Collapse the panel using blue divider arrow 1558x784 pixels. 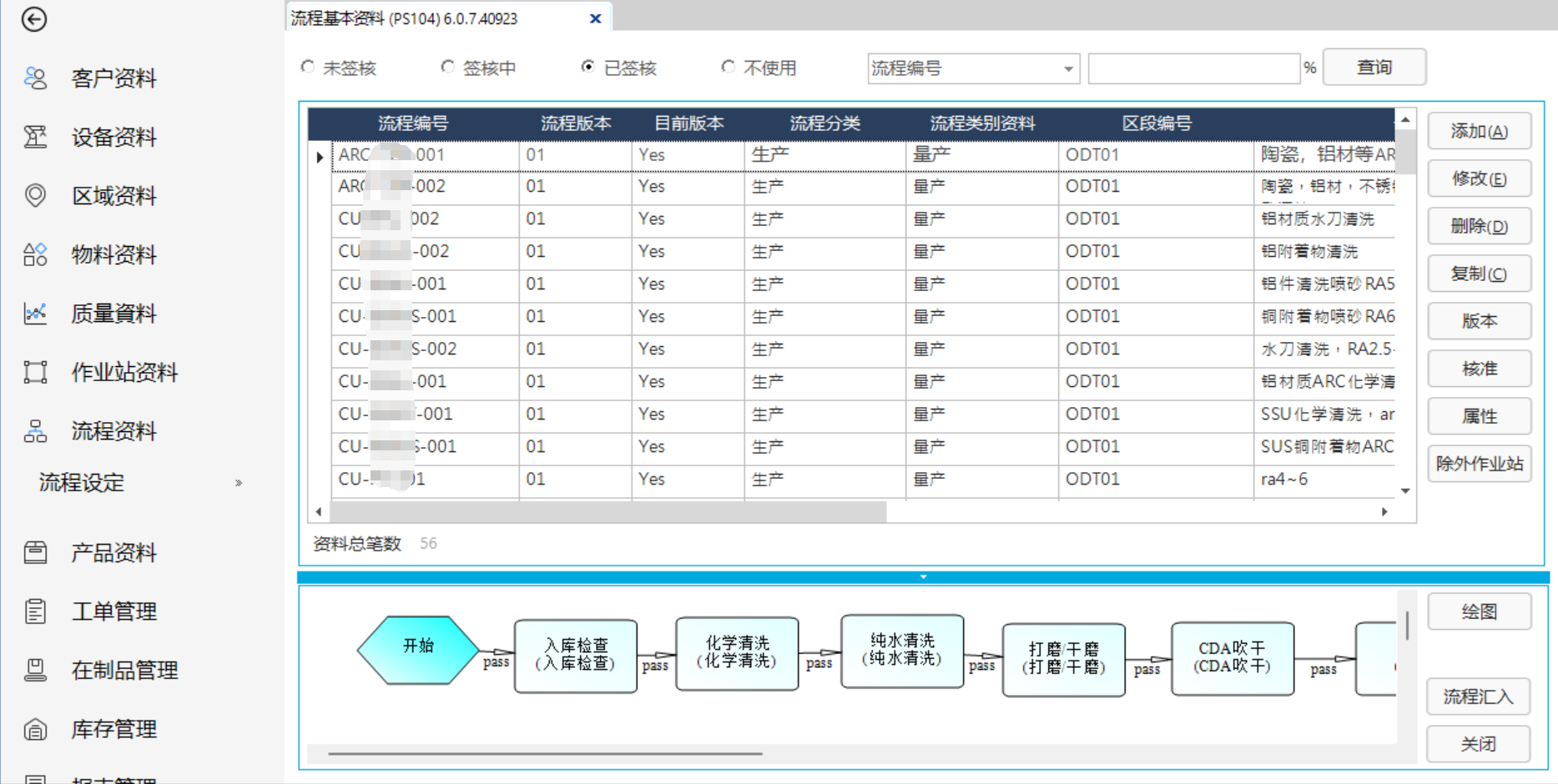point(923,576)
